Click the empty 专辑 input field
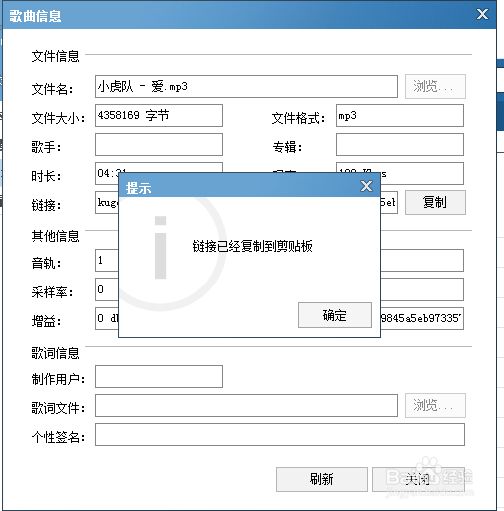This screenshot has width=504, height=511. click(400, 144)
